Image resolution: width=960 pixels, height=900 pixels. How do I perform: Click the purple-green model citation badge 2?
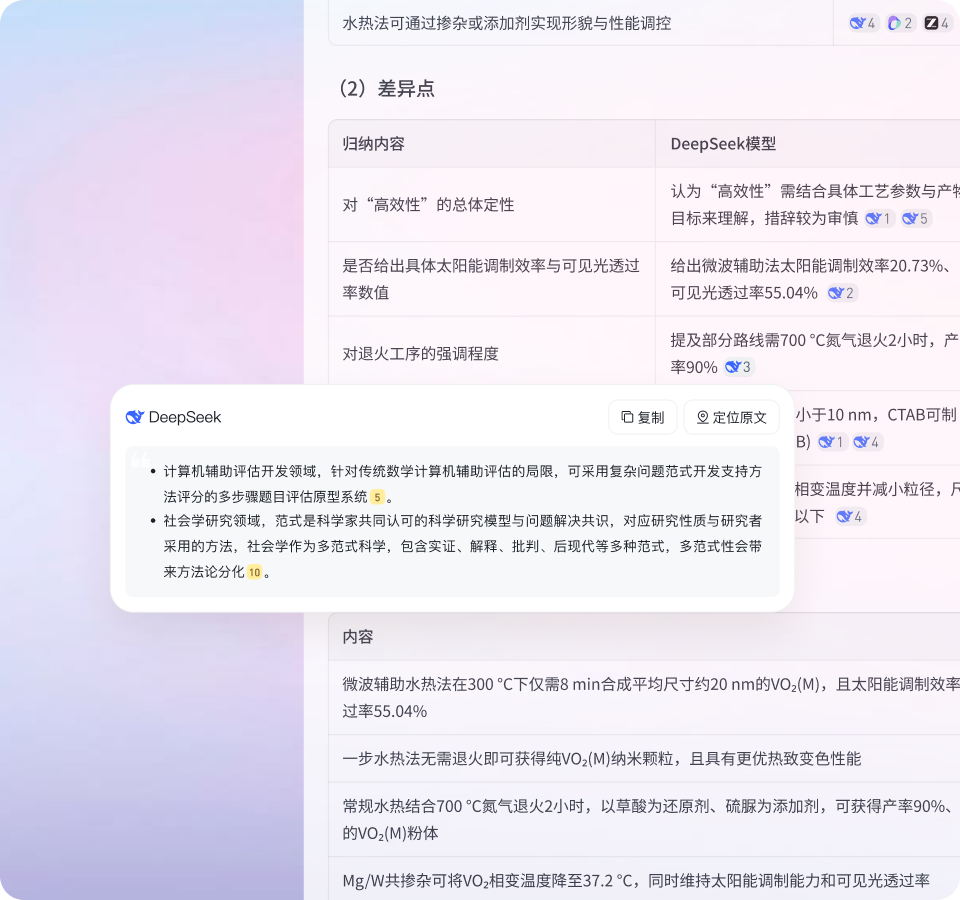(x=901, y=23)
